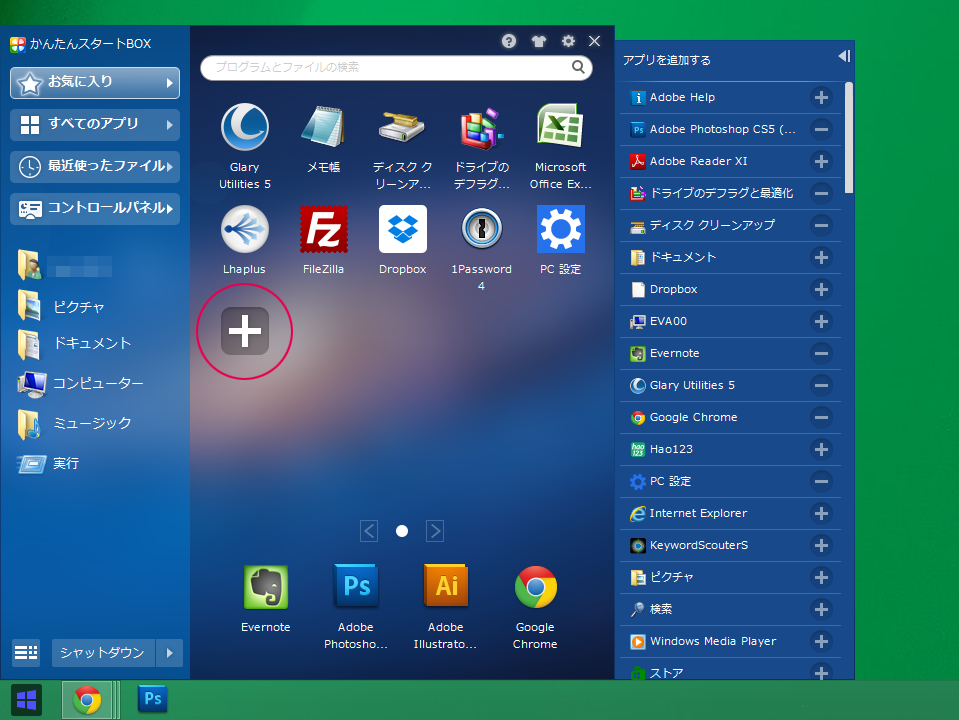Remove Glary Utilities 5 with minus button
This screenshot has width=959, height=720.
point(821,385)
